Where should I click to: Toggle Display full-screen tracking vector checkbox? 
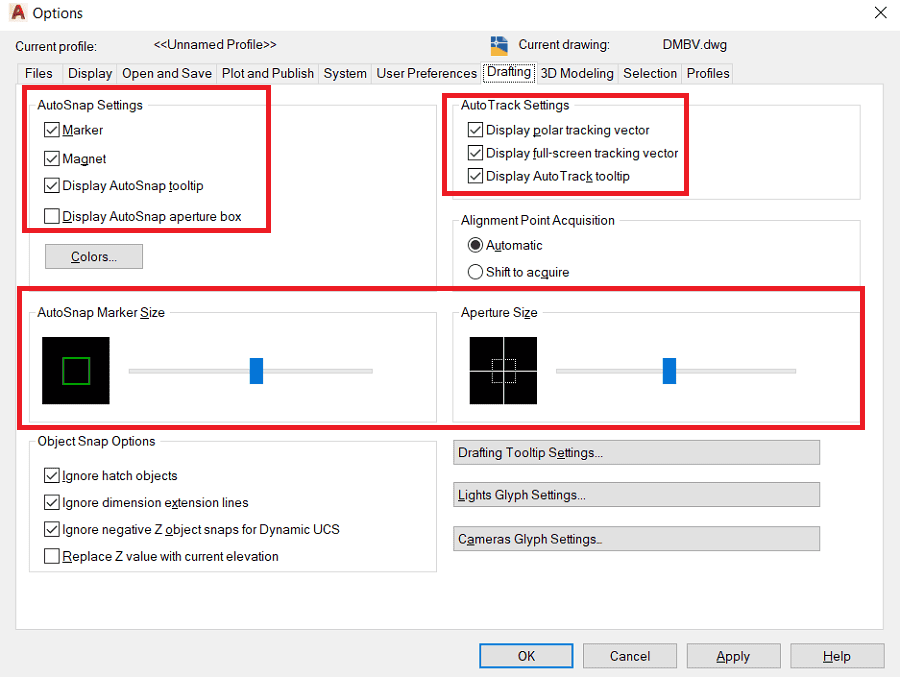[x=475, y=153]
